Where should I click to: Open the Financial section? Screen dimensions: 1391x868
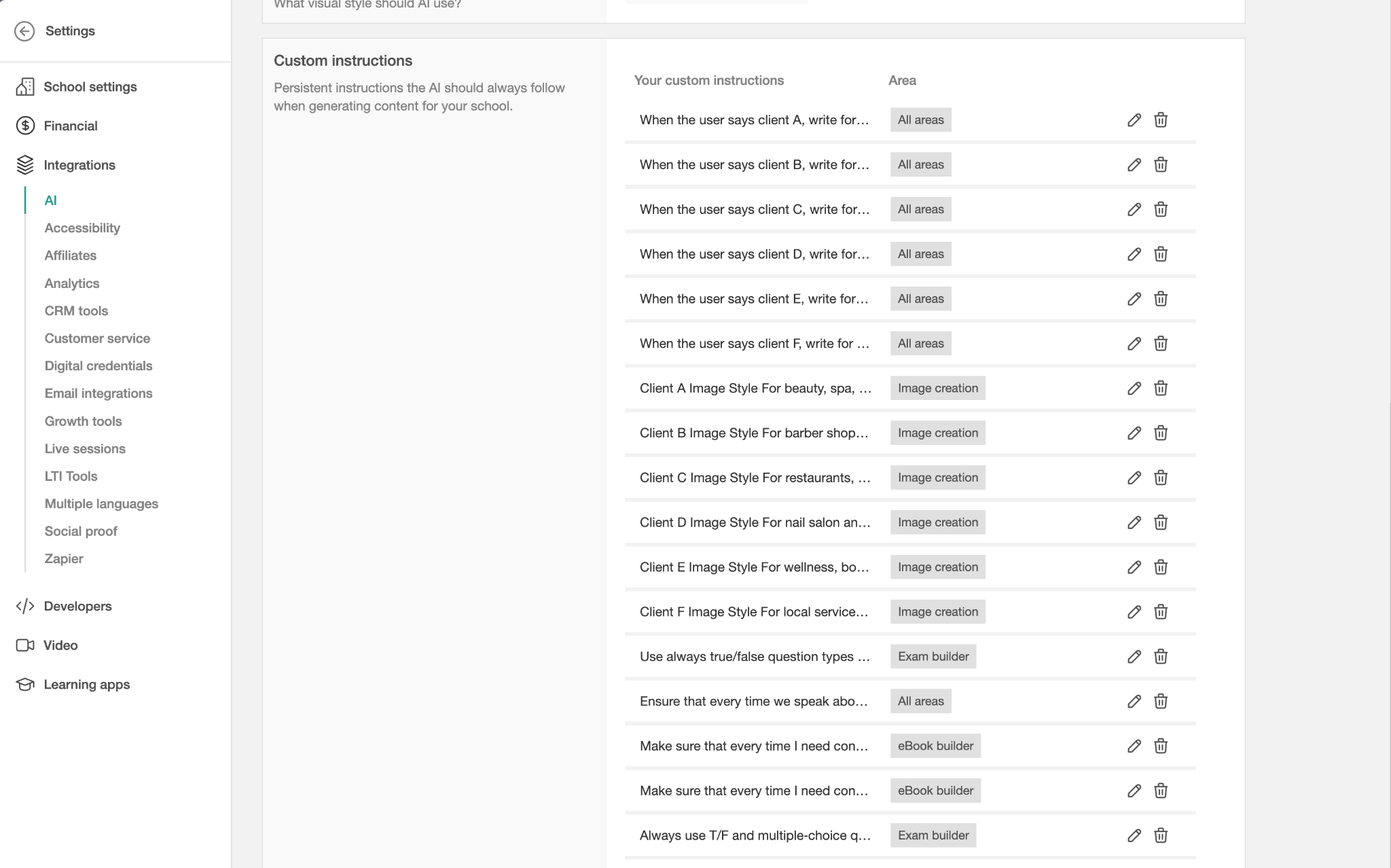pos(71,126)
